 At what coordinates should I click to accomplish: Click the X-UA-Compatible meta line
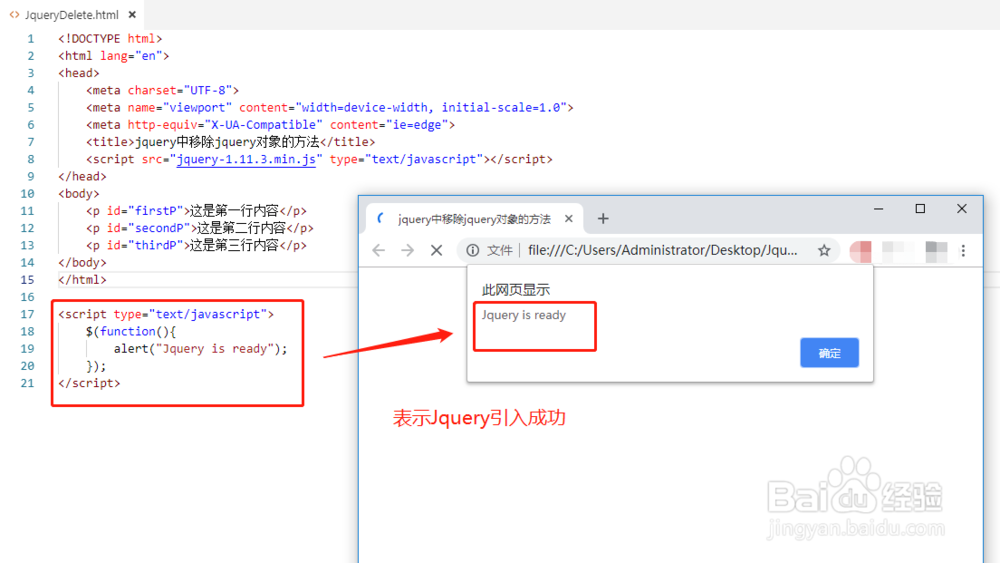(270, 125)
